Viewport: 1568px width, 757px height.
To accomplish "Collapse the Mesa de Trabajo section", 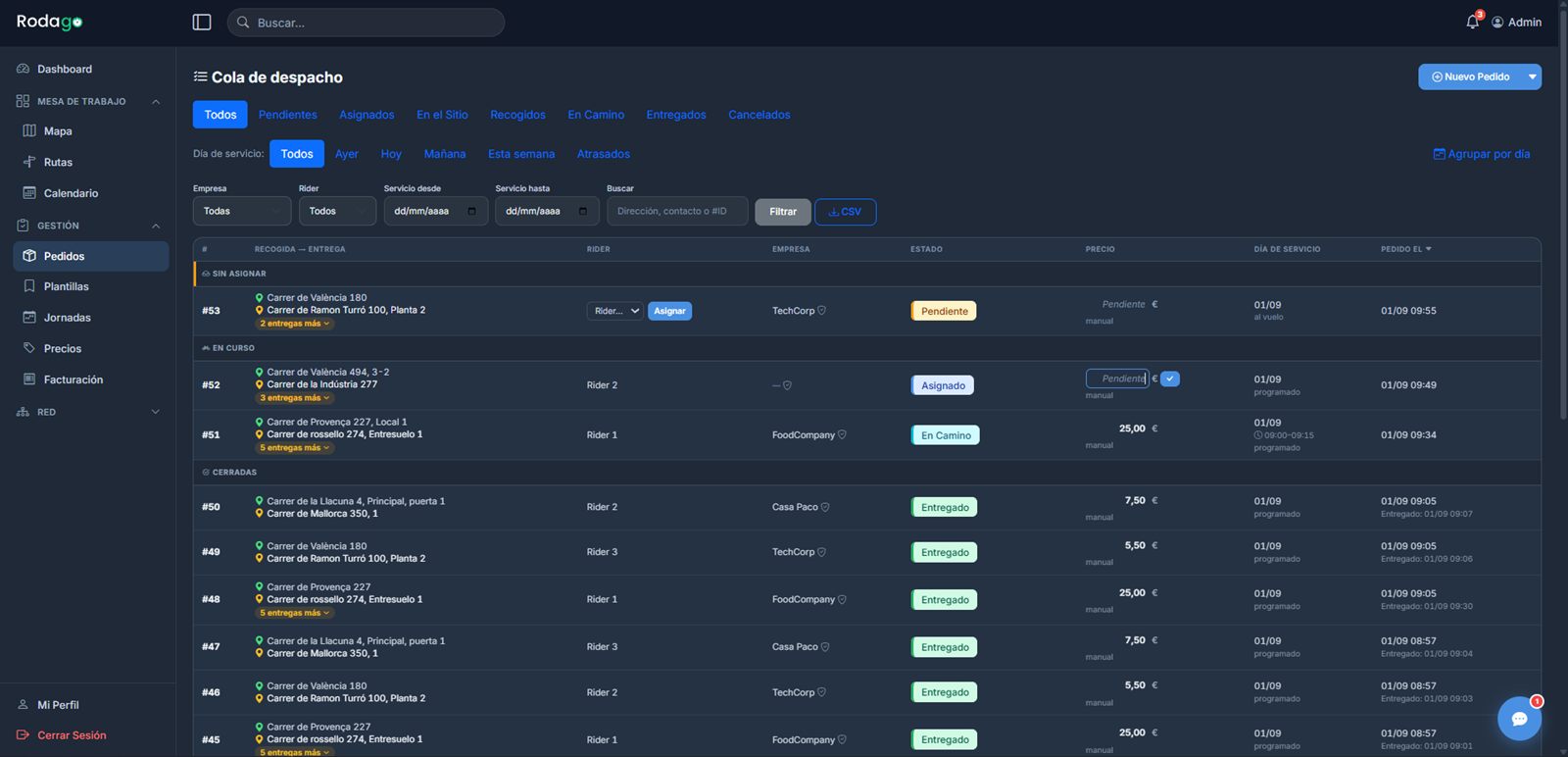I will coord(156,101).
